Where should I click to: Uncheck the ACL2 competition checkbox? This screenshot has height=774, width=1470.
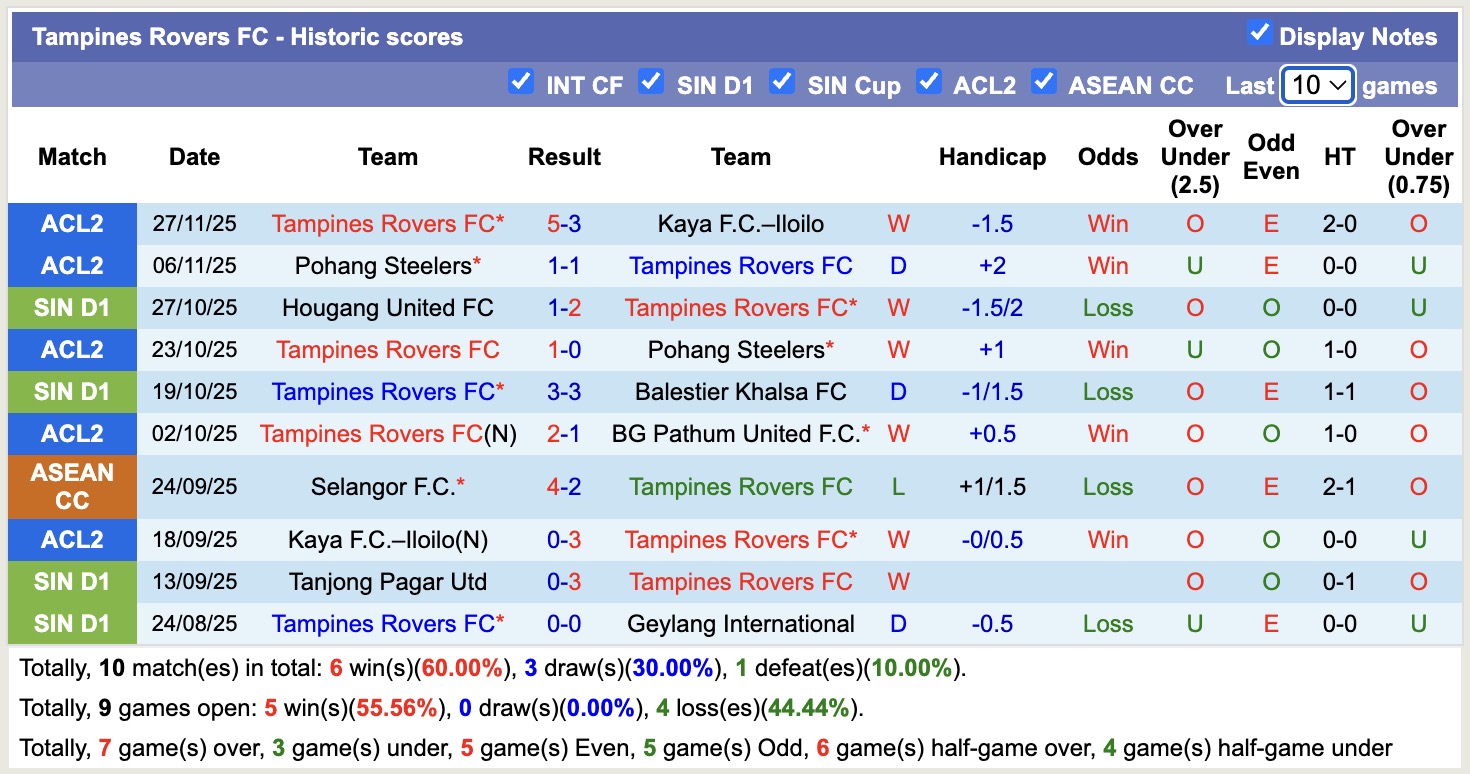pos(929,82)
